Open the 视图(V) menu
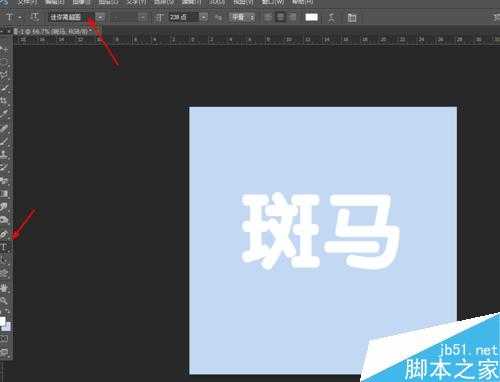 point(243,2)
